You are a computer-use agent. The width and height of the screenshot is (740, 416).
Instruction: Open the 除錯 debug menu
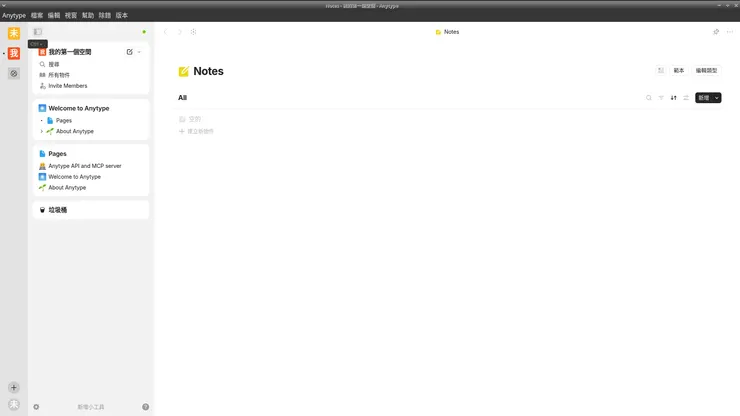click(x=105, y=15)
